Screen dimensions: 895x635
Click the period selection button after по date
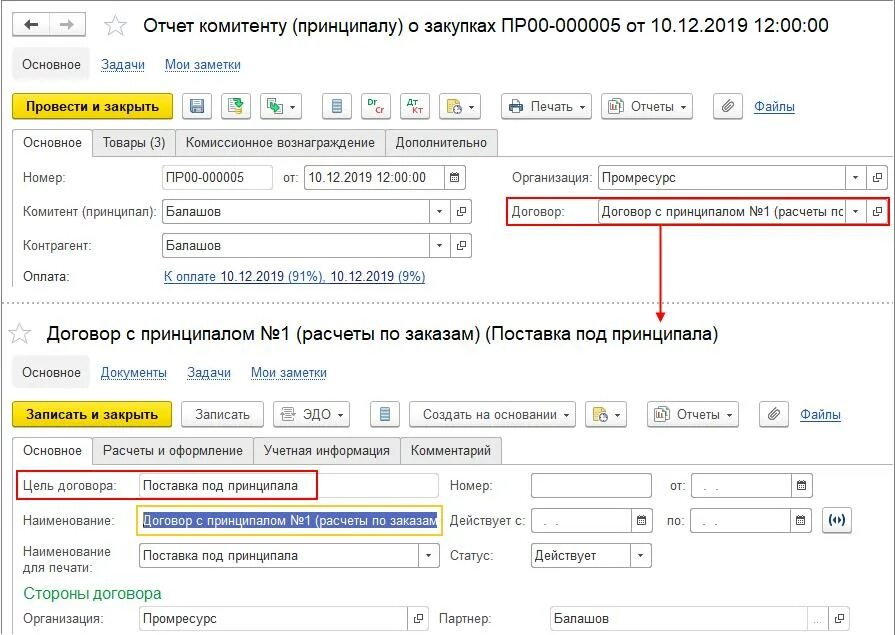click(x=837, y=521)
